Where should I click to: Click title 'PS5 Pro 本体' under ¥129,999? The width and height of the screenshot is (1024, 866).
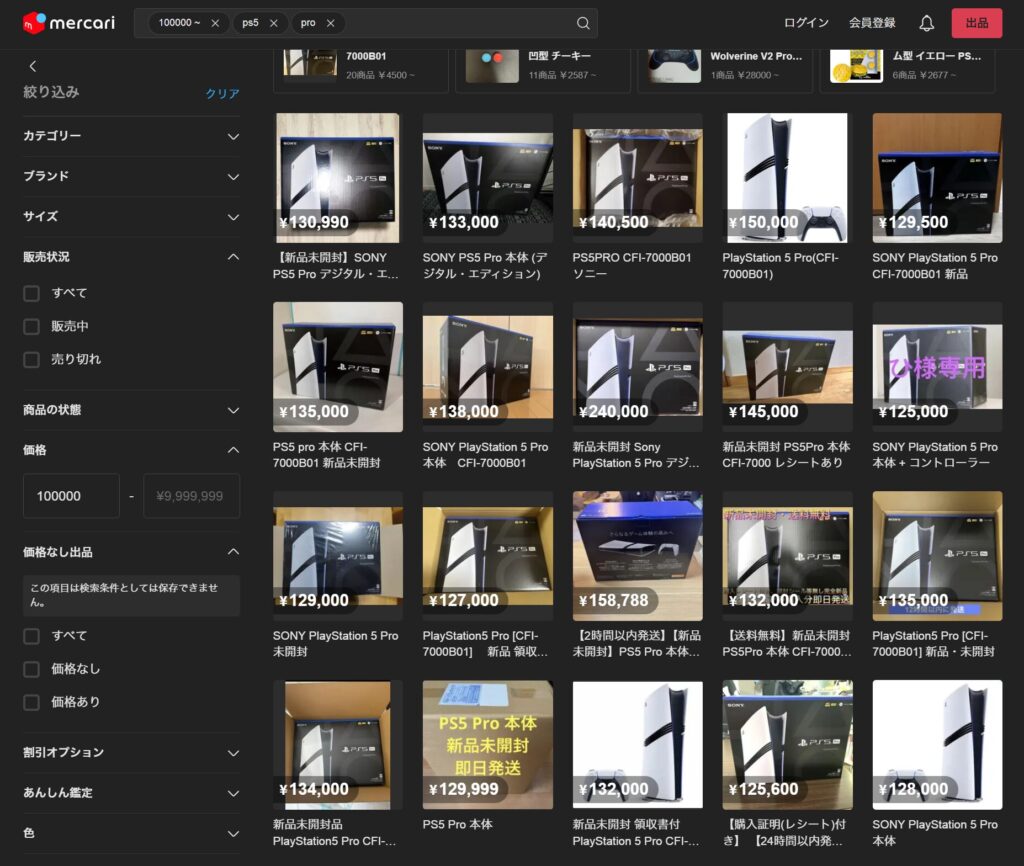[x=457, y=824]
